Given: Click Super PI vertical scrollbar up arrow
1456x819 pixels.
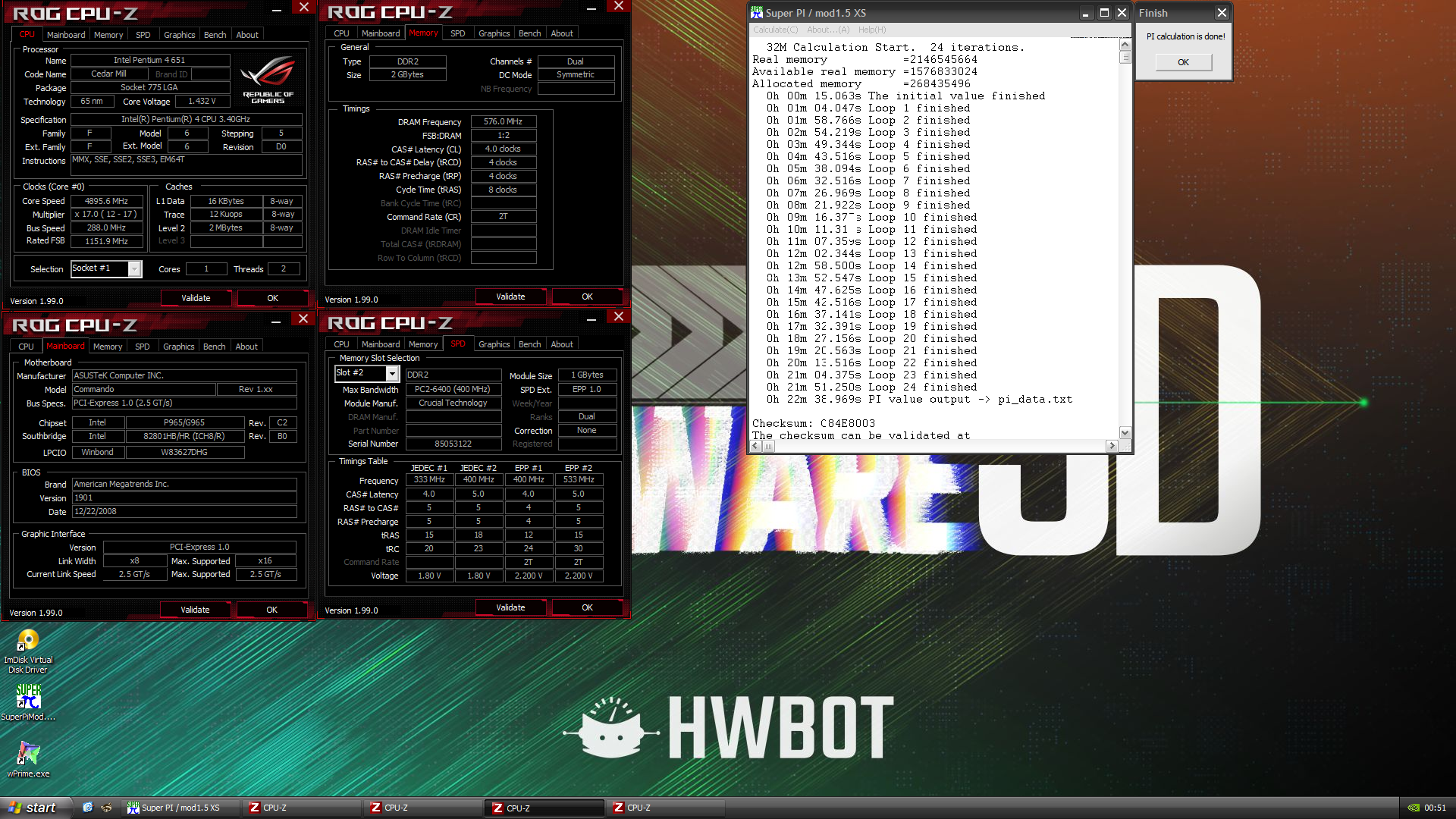Looking at the screenshot, I should (1125, 45).
